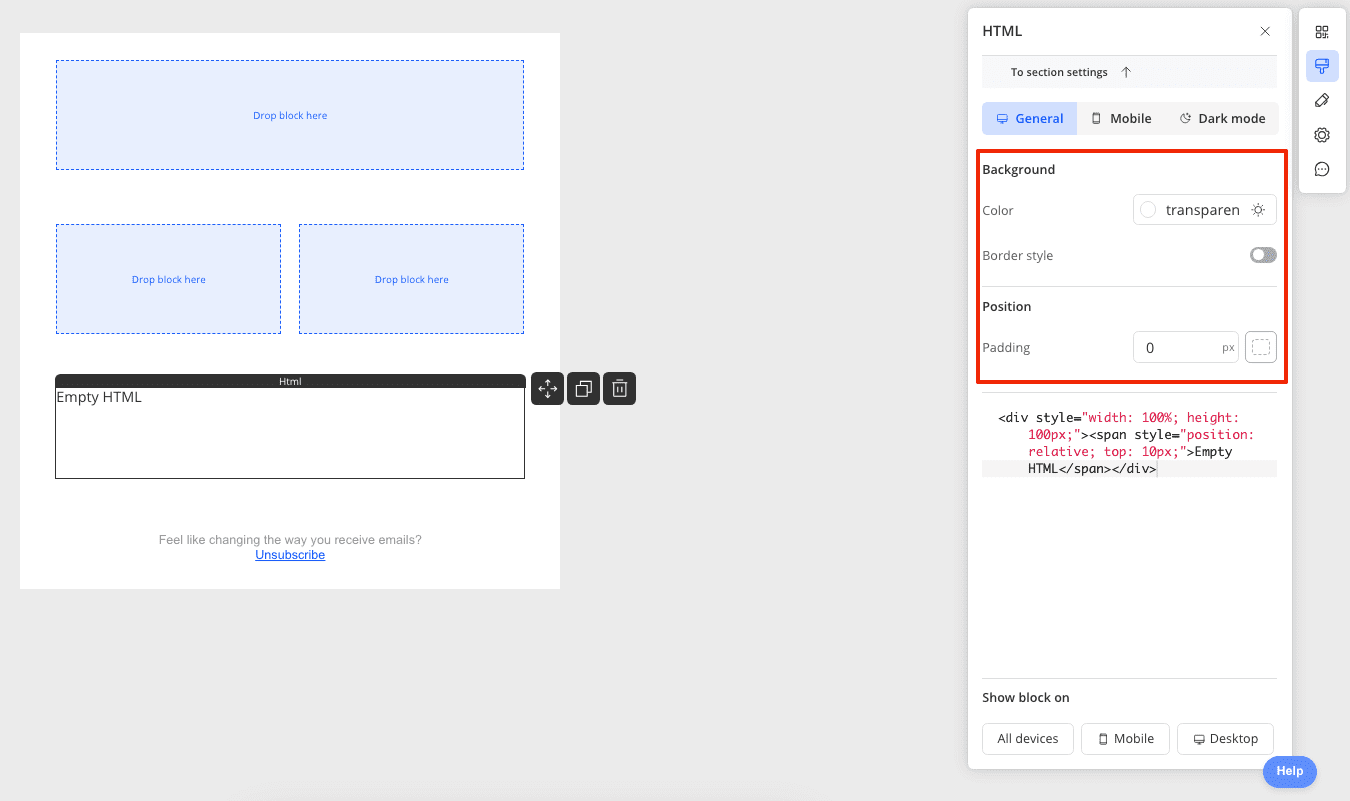Click the sun icon in color field
The width and height of the screenshot is (1350, 801).
click(x=1258, y=210)
